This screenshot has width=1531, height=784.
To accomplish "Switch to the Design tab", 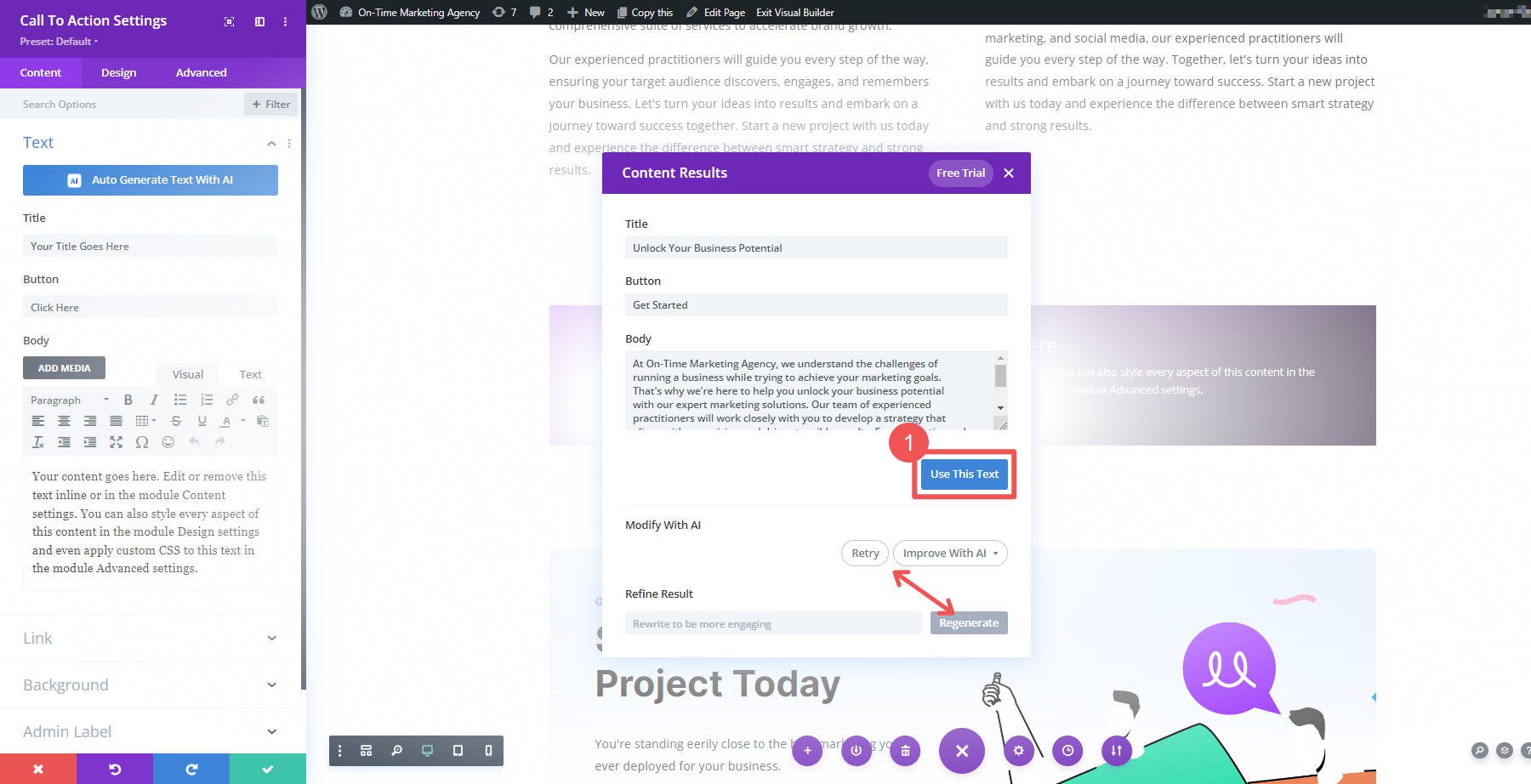I will (118, 72).
